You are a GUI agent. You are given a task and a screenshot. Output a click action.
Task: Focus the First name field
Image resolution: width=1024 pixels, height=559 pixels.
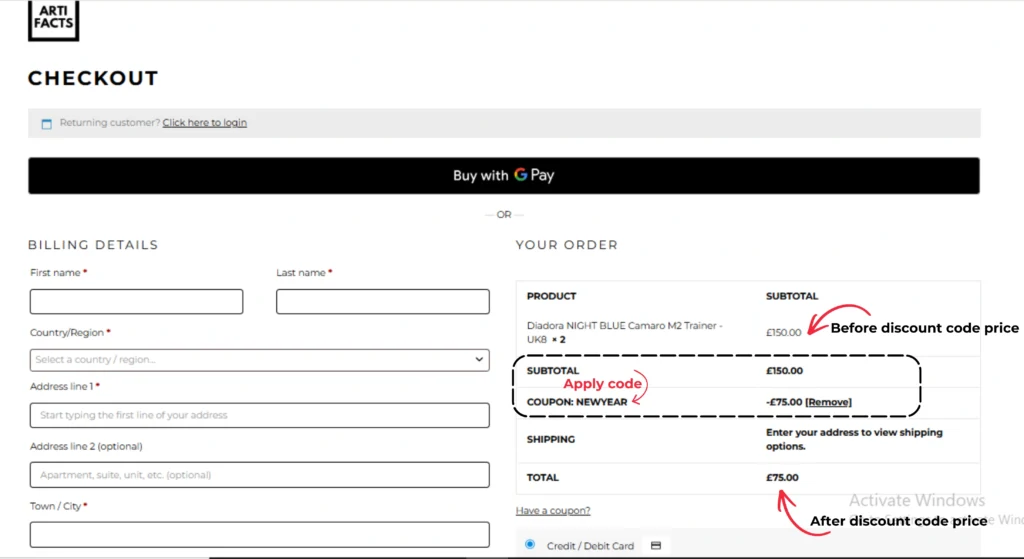[x=136, y=302]
